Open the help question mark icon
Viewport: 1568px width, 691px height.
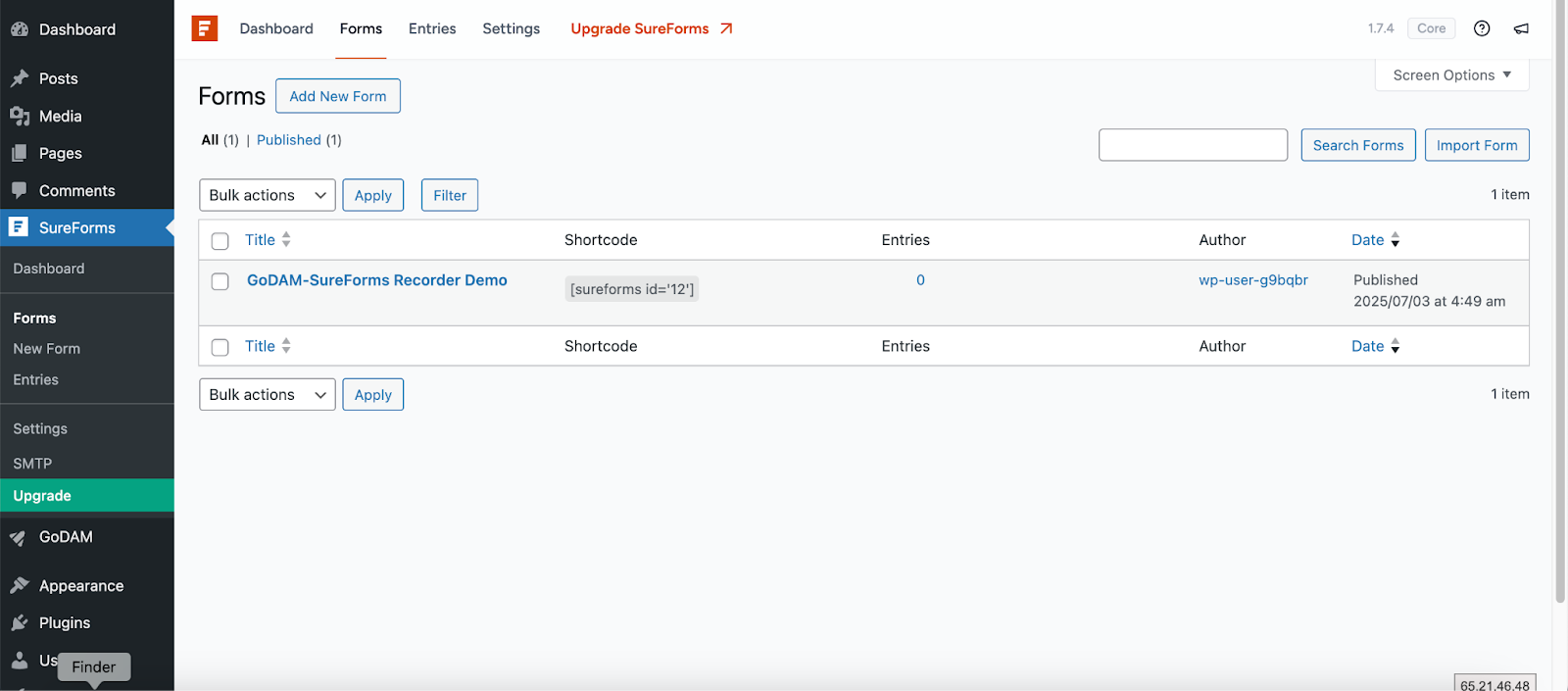[x=1482, y=28]
